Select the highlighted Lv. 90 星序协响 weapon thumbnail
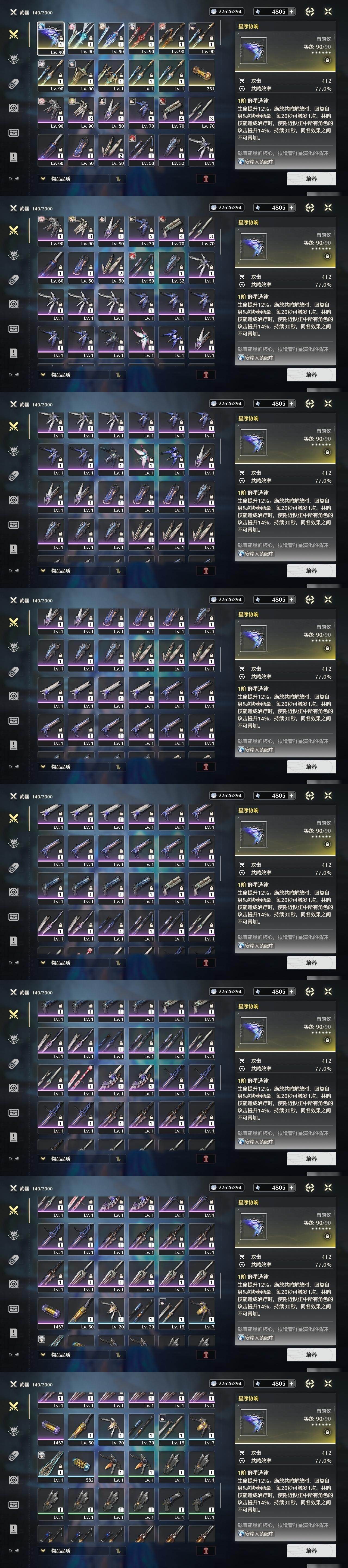Viewport: 348px width, 1568px height. click(51, 38)
